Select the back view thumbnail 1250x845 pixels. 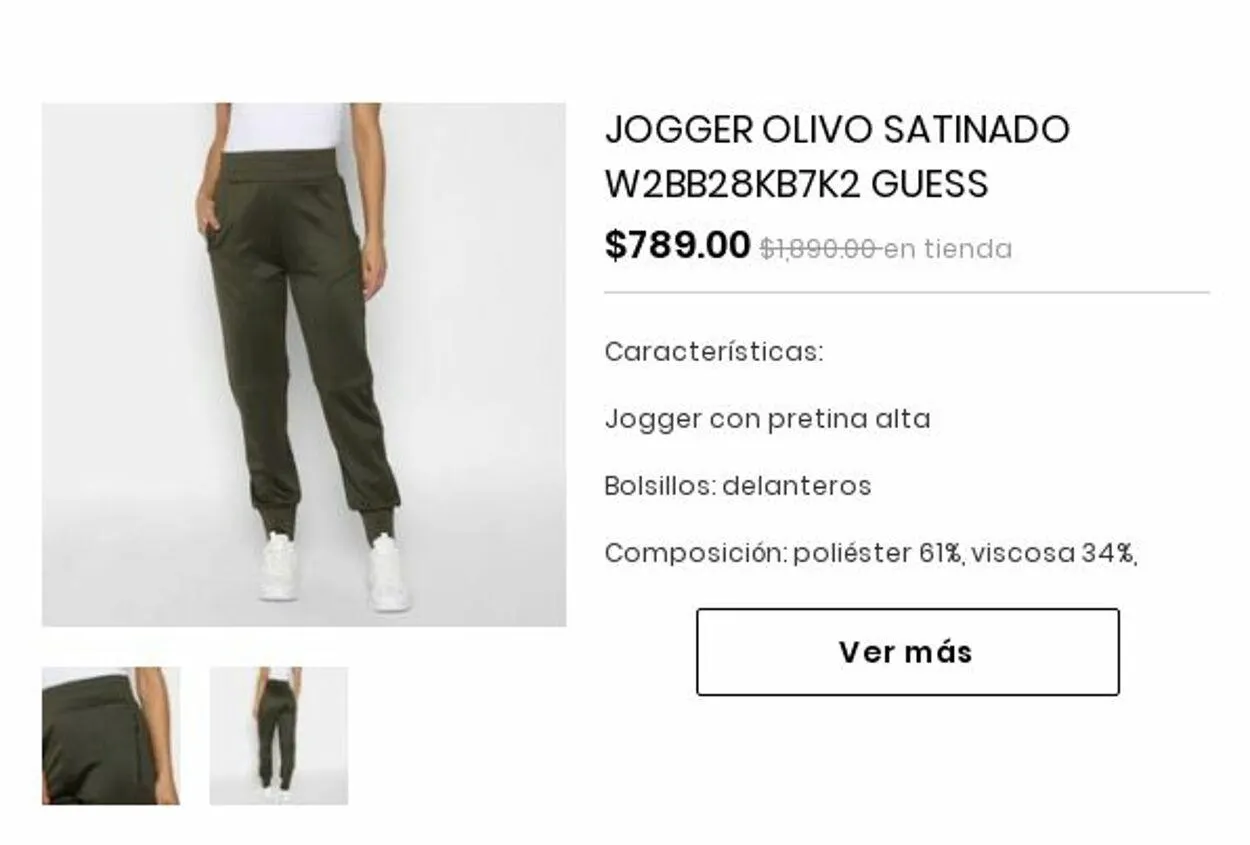pyautogui.click(x=278, y=736)
